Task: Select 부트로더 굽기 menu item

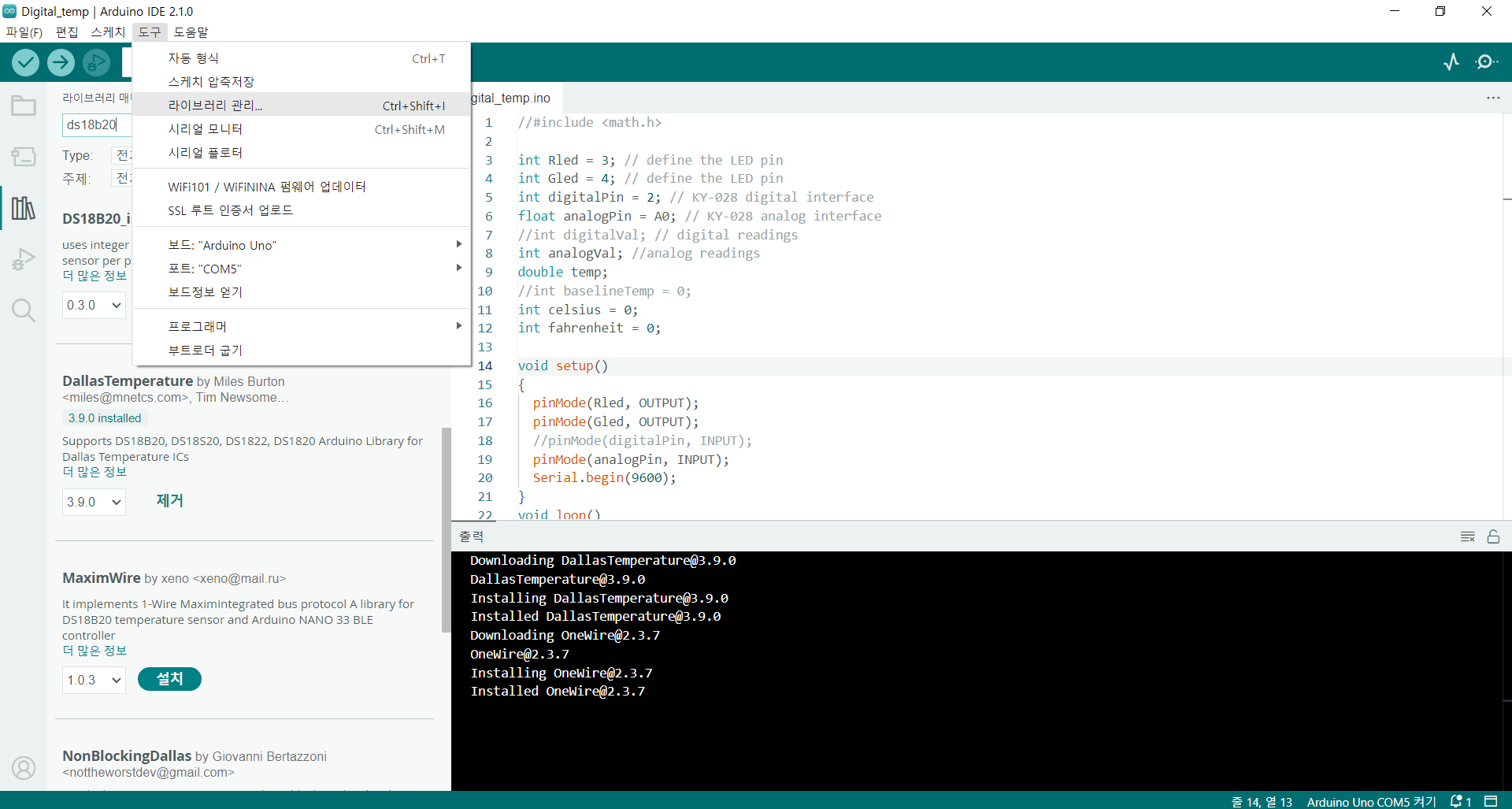Action: tap(302, 350)
